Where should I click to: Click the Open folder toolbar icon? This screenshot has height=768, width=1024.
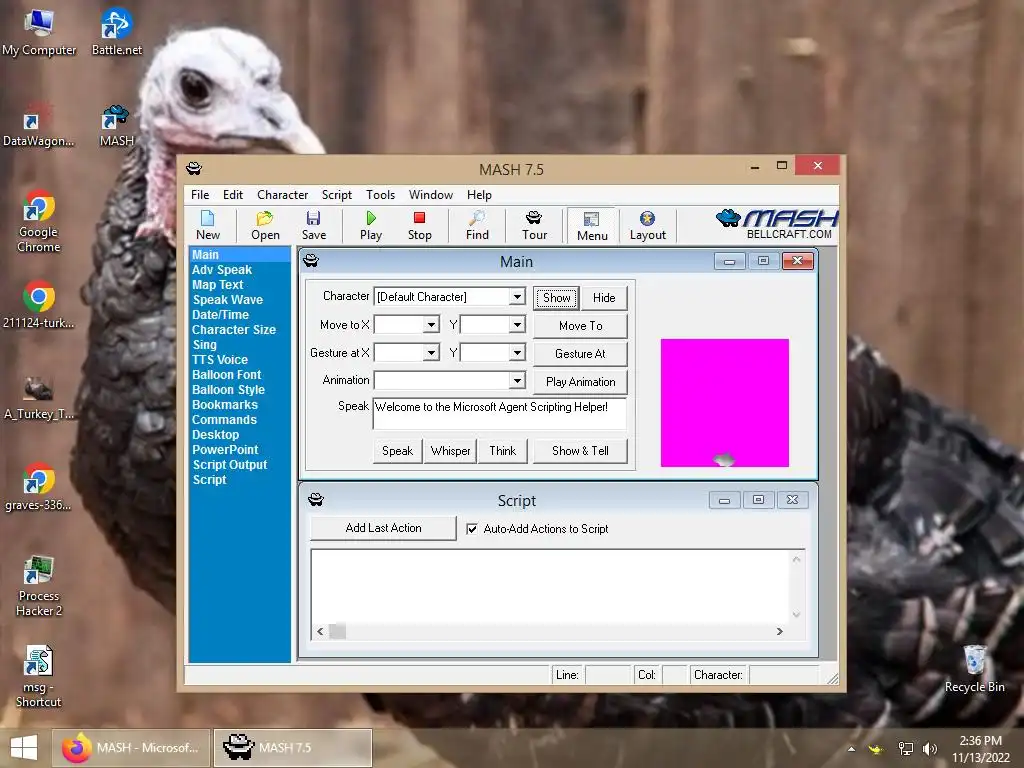pyautogui.click(x=265, y=225)
